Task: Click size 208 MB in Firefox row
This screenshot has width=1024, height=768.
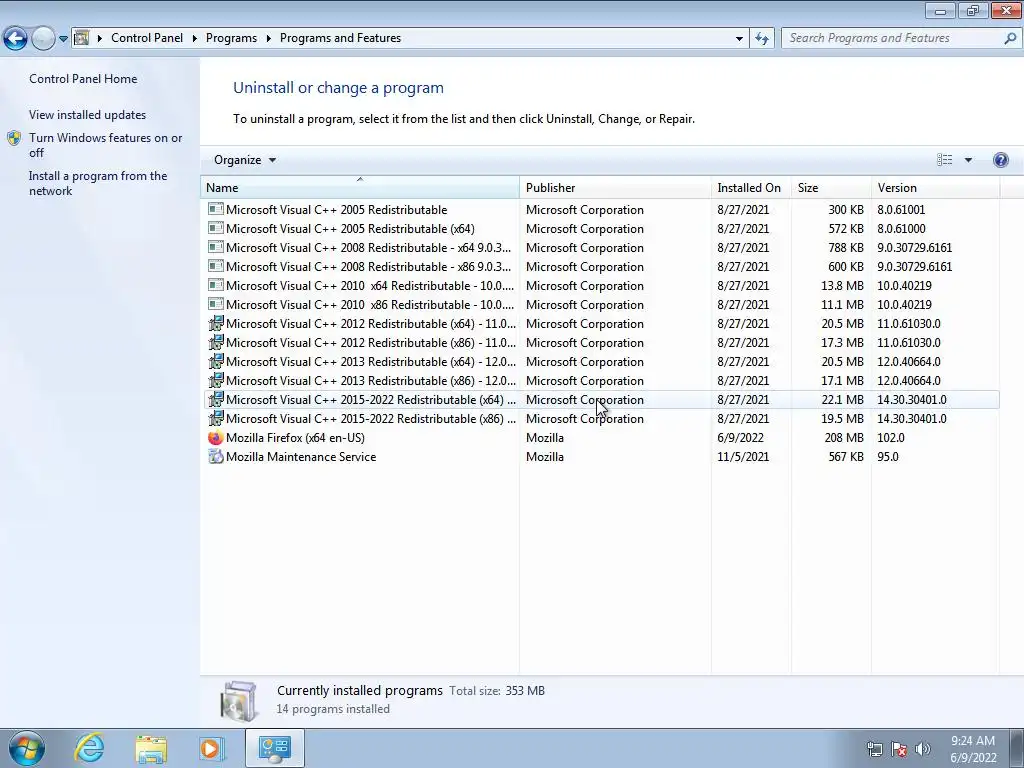Action: point(844,438)
